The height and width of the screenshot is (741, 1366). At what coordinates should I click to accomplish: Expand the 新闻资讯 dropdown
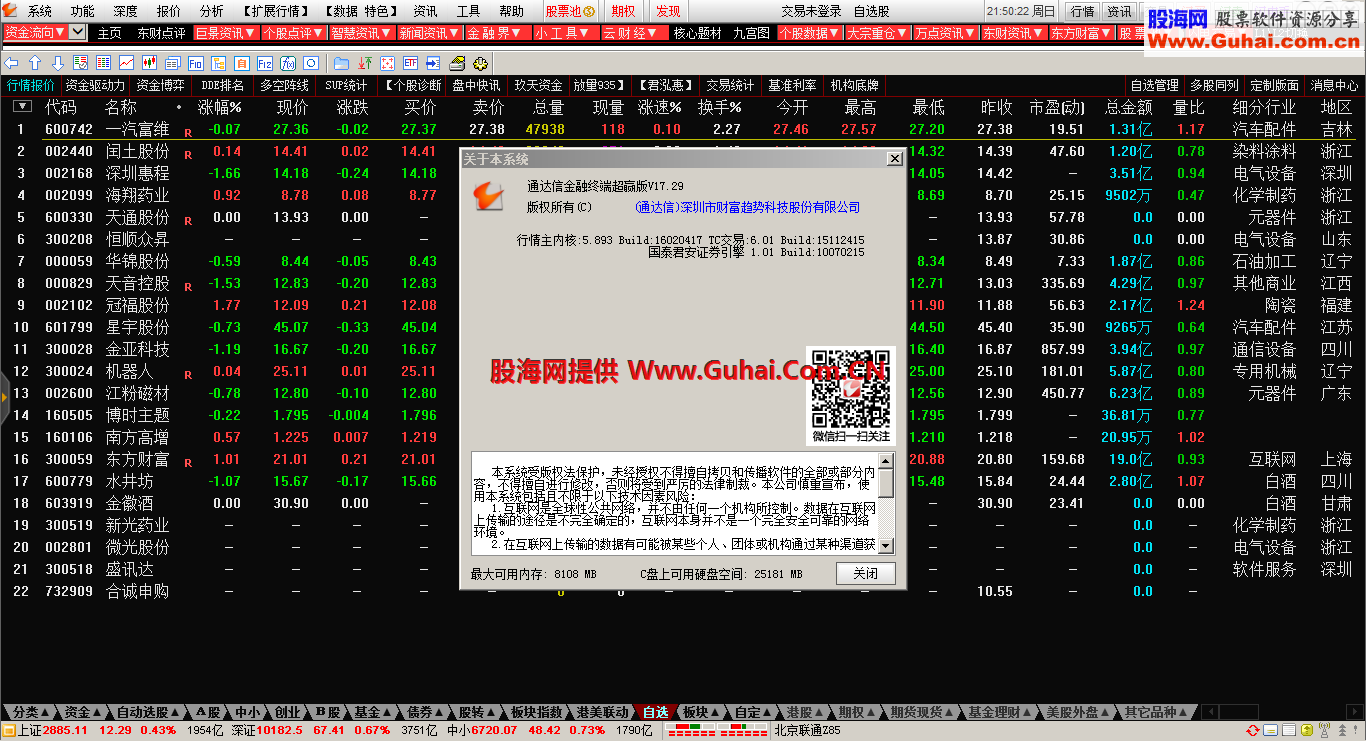click(429, 32)
